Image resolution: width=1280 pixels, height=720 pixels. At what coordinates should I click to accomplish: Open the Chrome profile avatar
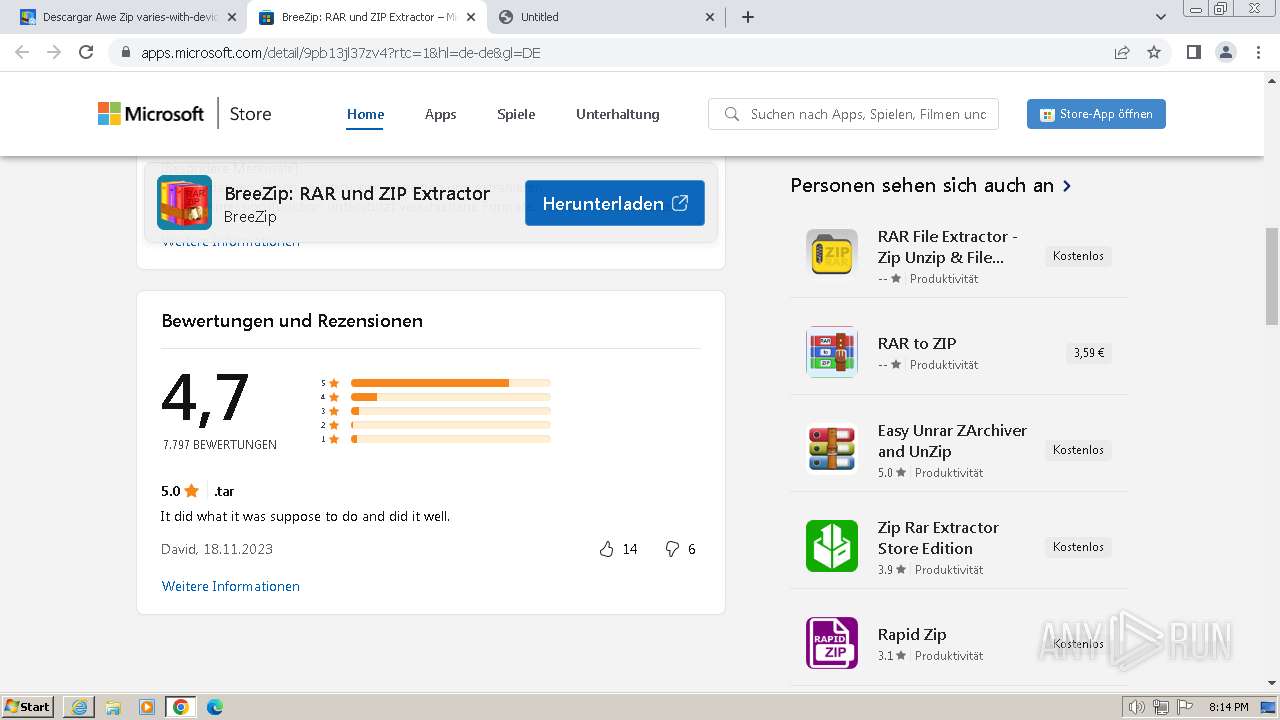1225,52
